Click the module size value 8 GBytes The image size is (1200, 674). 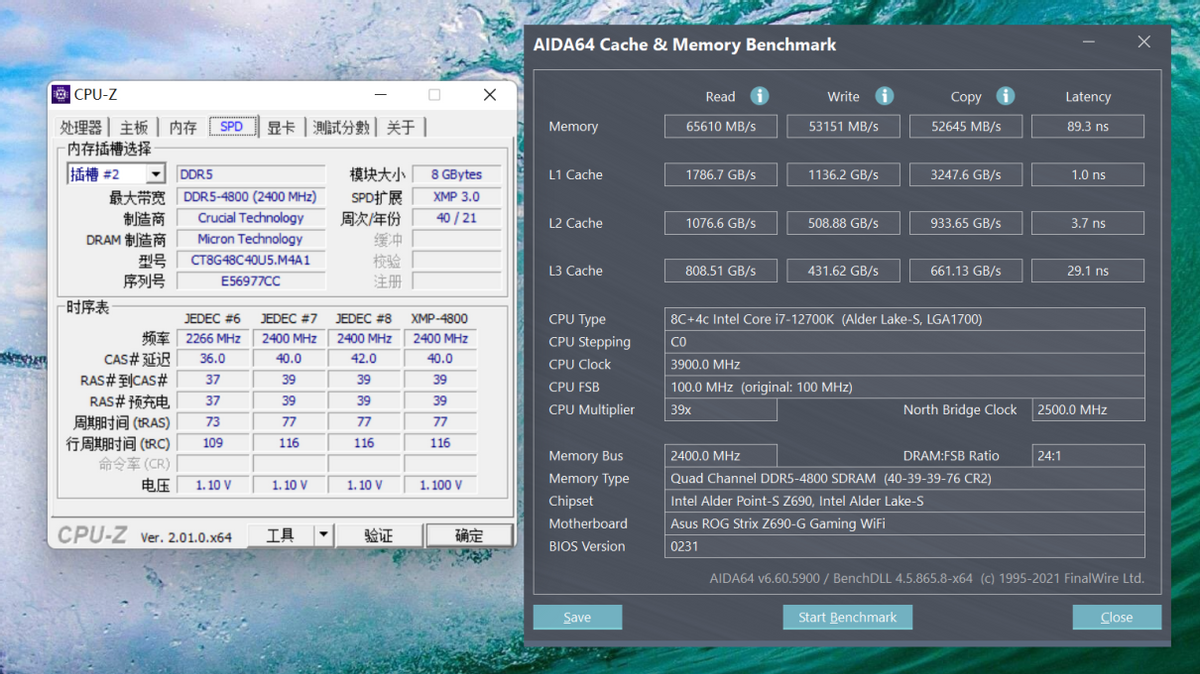(457, 175)
